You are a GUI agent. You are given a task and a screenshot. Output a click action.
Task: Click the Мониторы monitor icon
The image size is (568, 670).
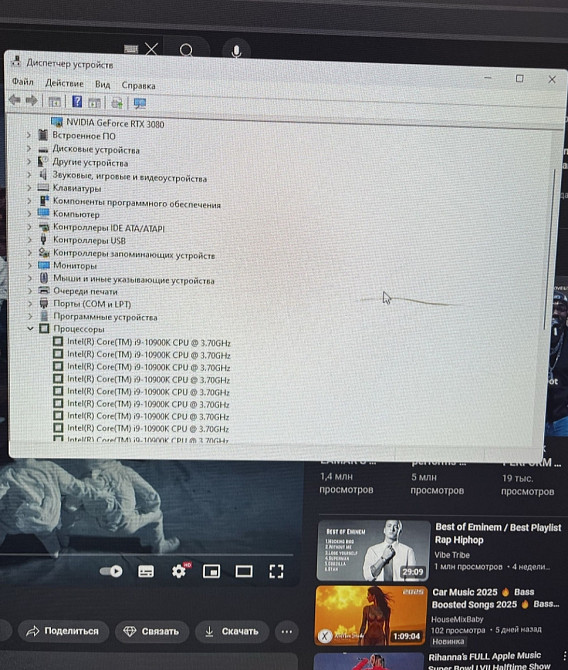44,265
